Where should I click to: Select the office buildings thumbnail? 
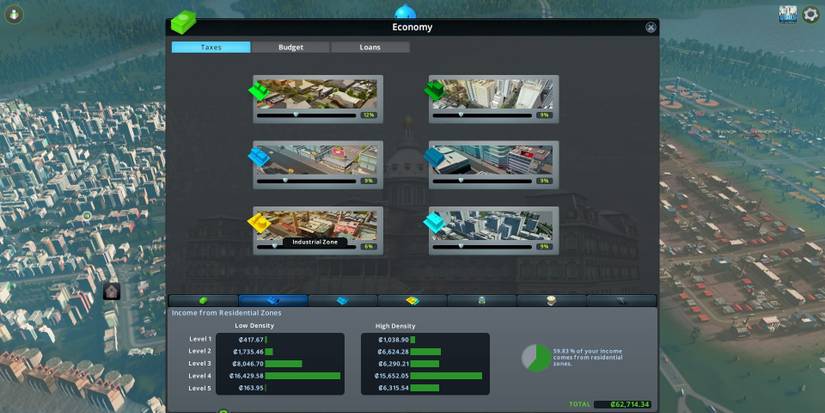click(492, 226)
